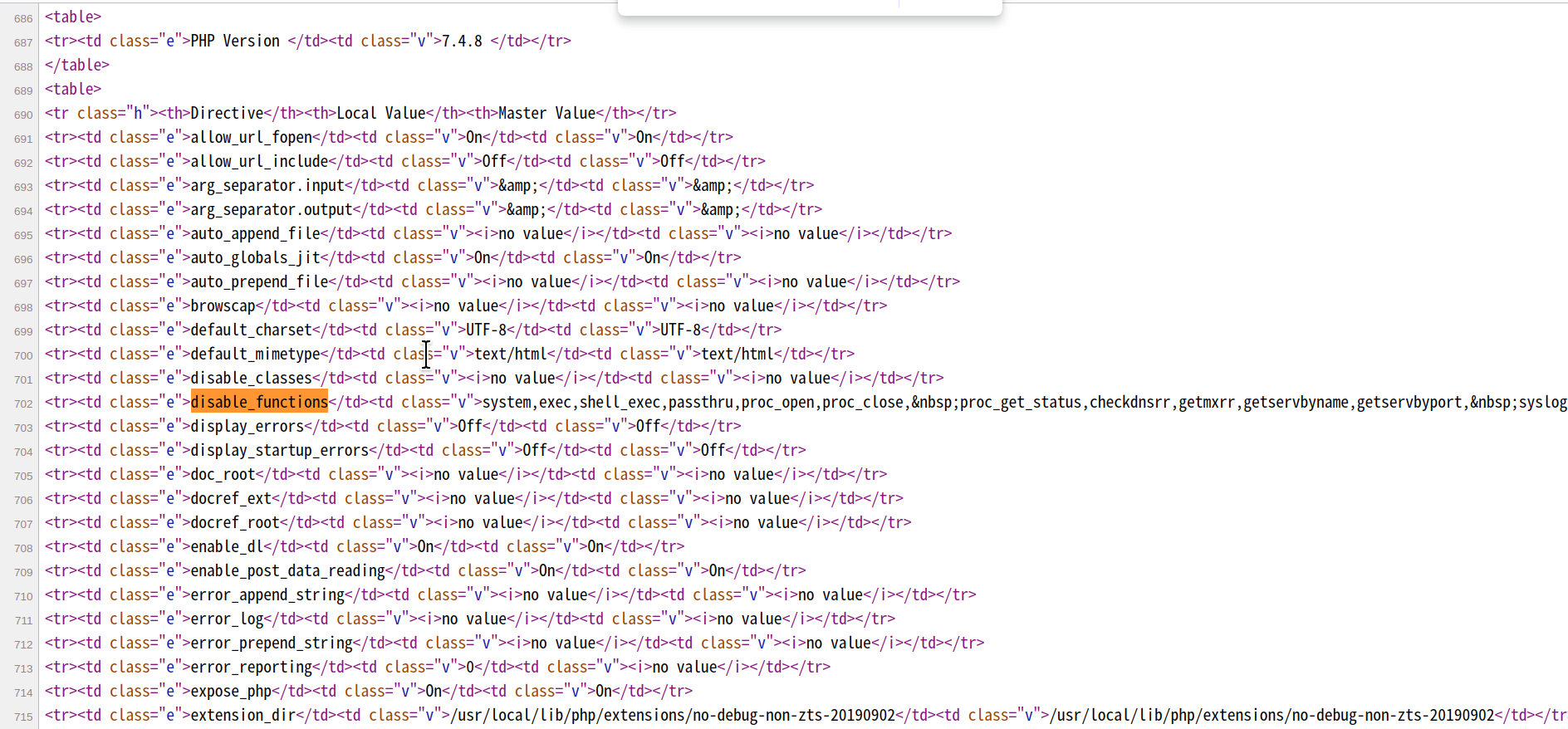The height and width of the screenshot is (729, 1568).
Task: Click the highlighted disable_functions search match
Action: (259, 402)
